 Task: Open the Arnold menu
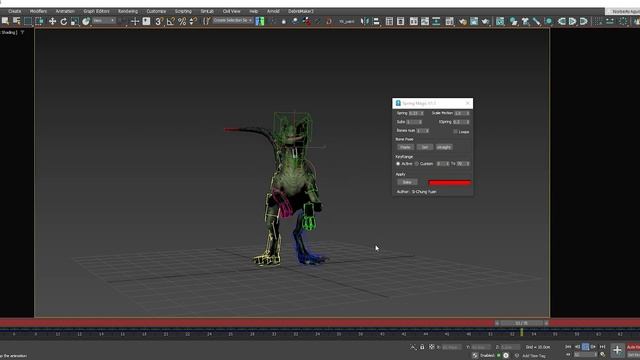tap(273, 11)
